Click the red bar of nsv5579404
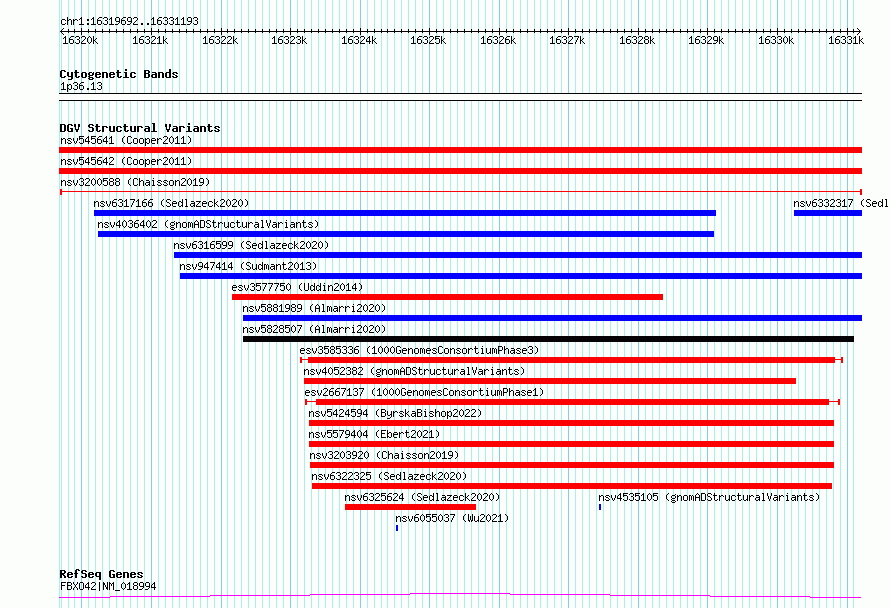 (571, 444)
